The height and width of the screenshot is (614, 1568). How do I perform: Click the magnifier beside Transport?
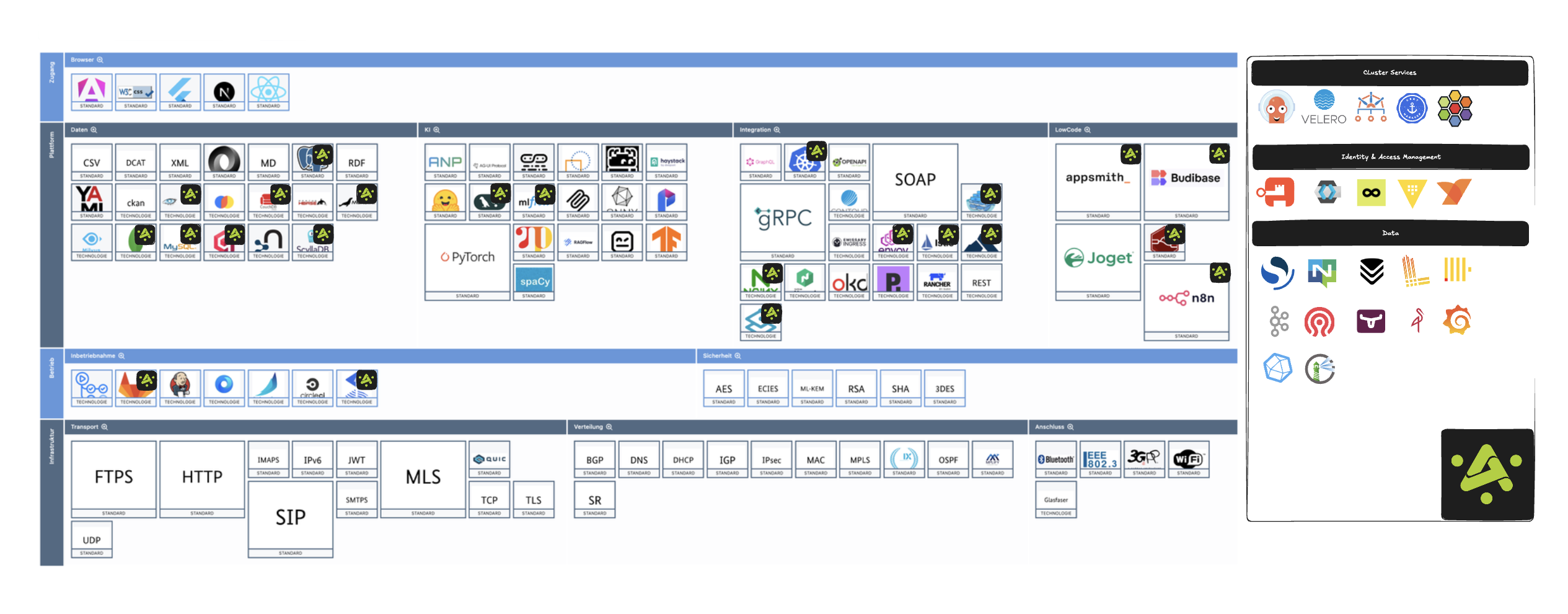tap(105, 427)
